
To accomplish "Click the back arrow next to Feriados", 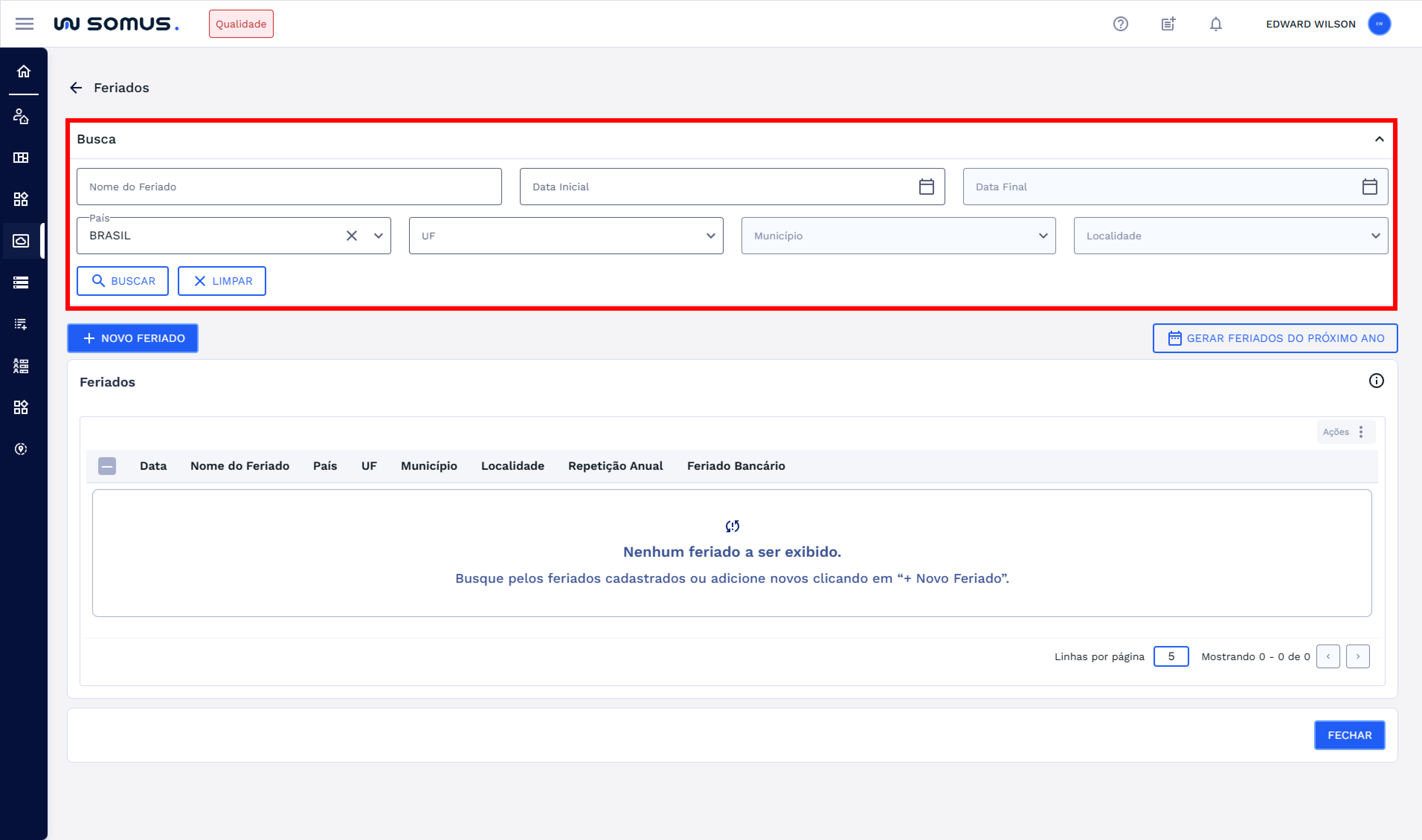I will tap(76, 88).
